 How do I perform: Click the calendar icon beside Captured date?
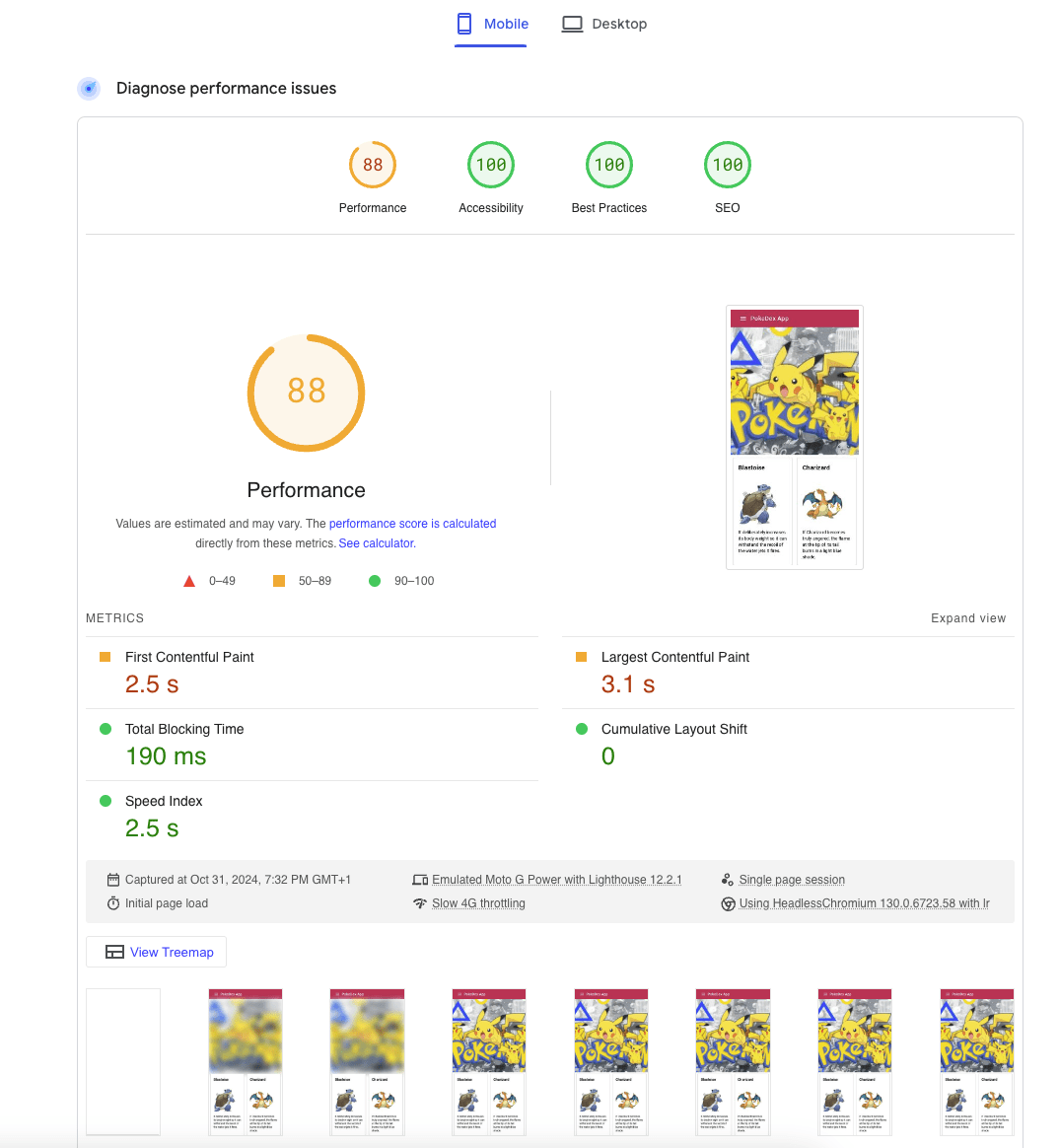[x=113, y=880]
